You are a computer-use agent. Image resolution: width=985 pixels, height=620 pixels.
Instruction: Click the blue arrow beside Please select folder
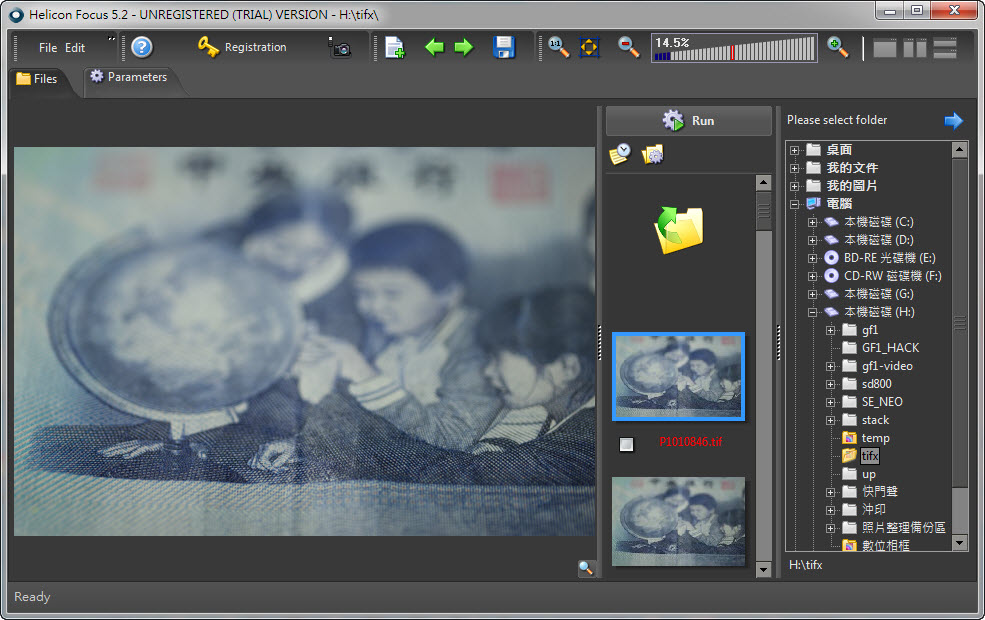click(x=953, y=120)
